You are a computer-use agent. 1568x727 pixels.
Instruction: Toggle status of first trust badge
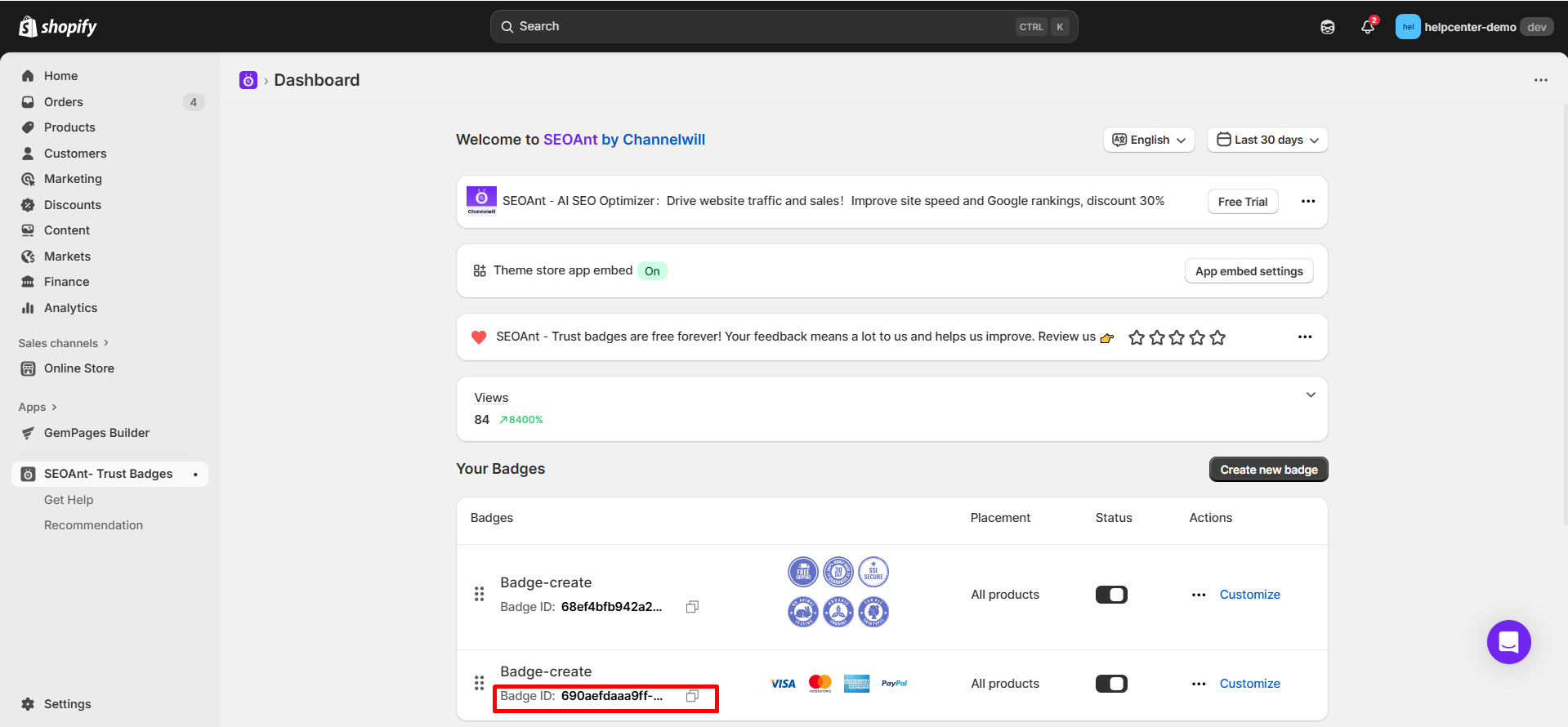click(x=1111, y=595)
